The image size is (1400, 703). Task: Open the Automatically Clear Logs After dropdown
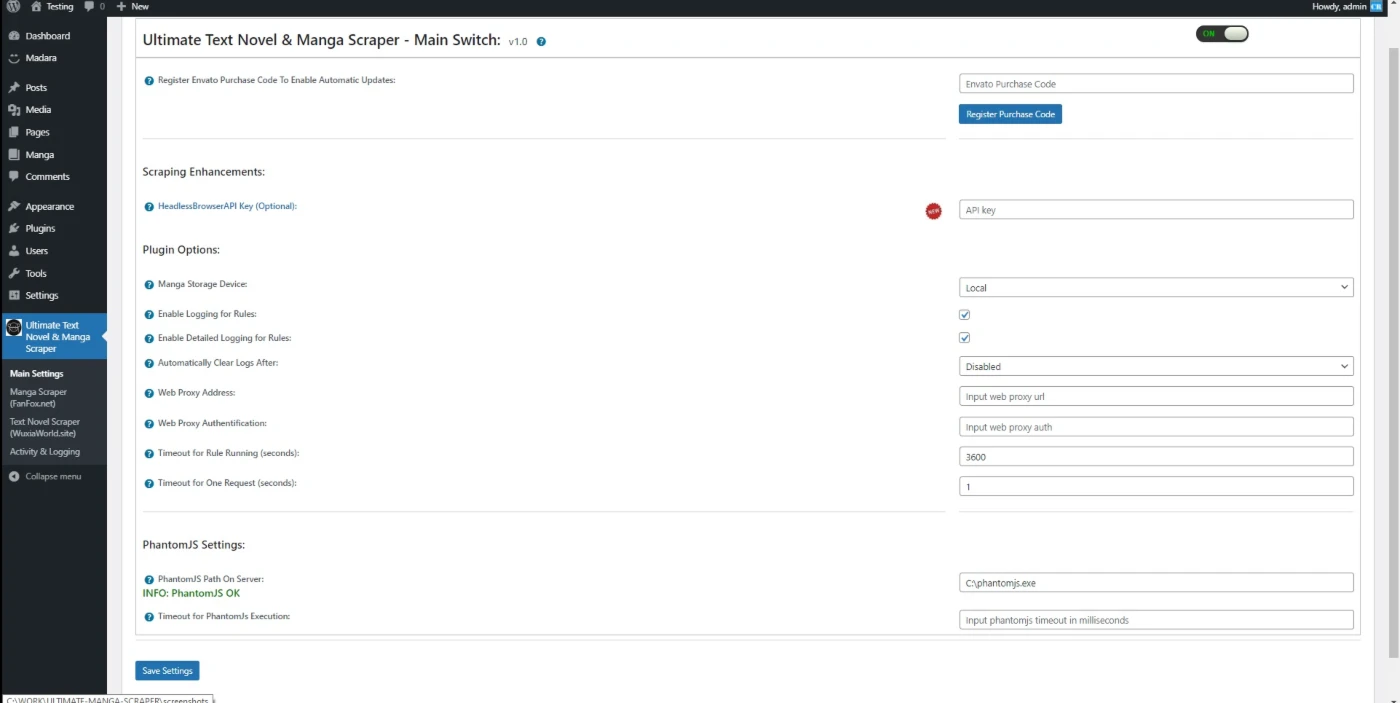tap(1156, 367)
